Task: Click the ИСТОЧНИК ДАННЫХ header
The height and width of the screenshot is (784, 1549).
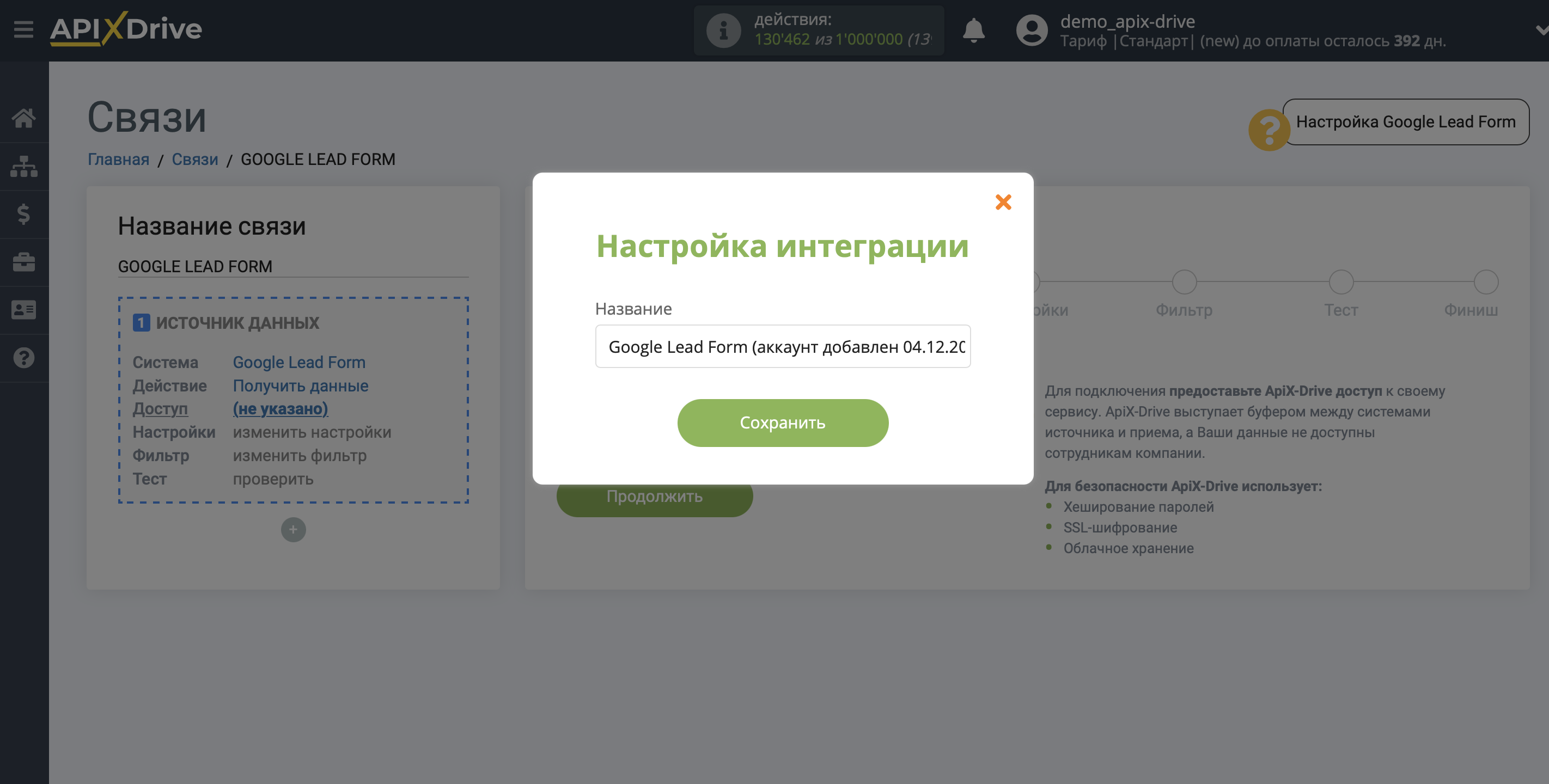Action: [x=237, y=323]
